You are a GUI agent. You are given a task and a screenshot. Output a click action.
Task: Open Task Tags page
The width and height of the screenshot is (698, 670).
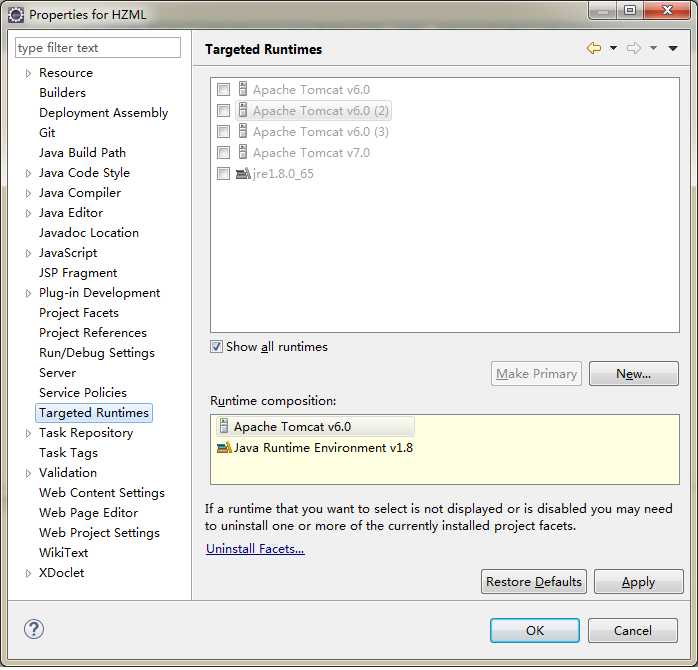(68, 453)
